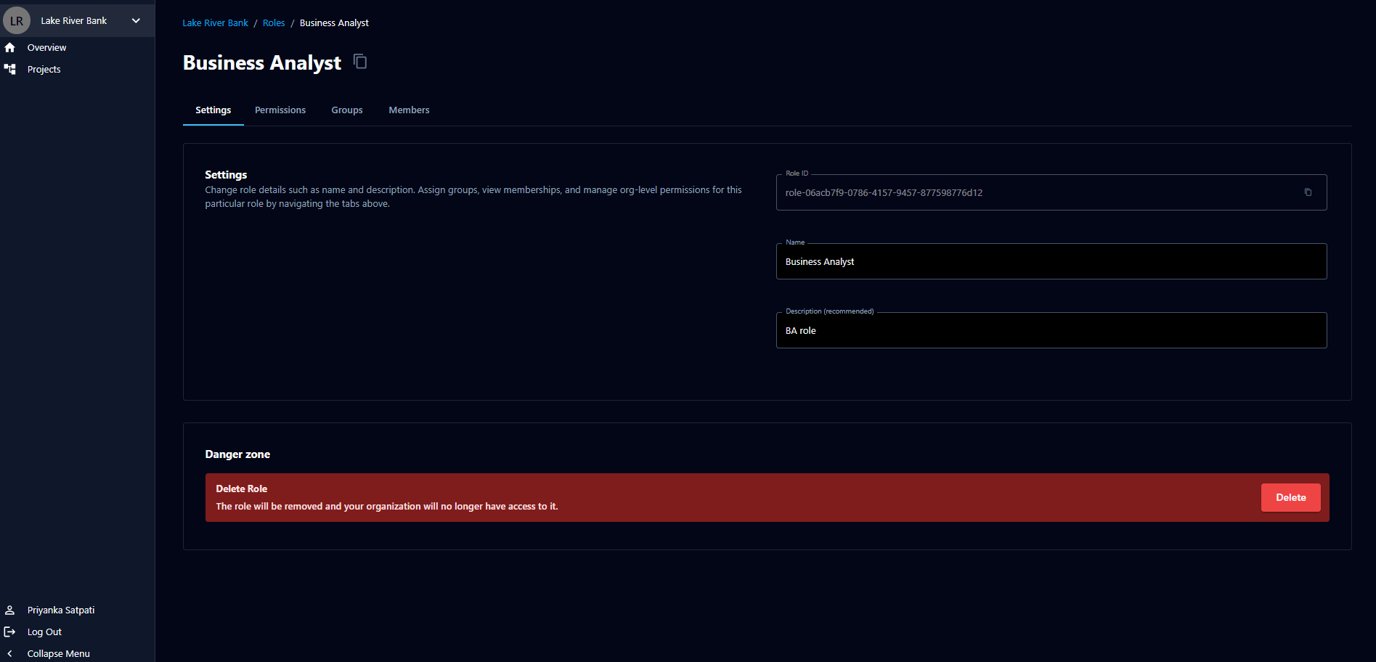This screenshot has width=1376, height=662.
Task: Click the Settings section heading text
Action: [x=226, y=175]
